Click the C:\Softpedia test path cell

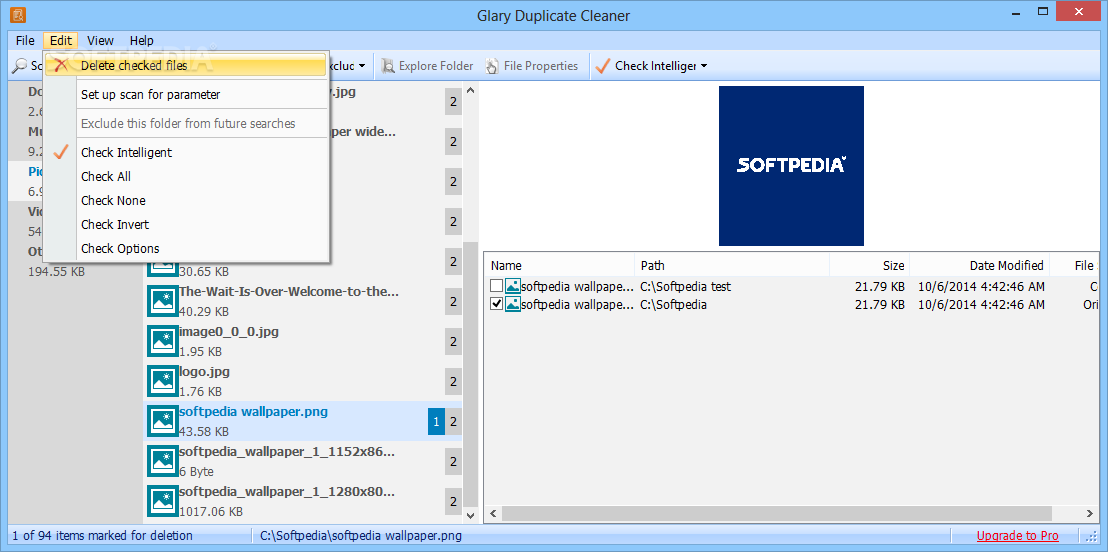point(685,286)
